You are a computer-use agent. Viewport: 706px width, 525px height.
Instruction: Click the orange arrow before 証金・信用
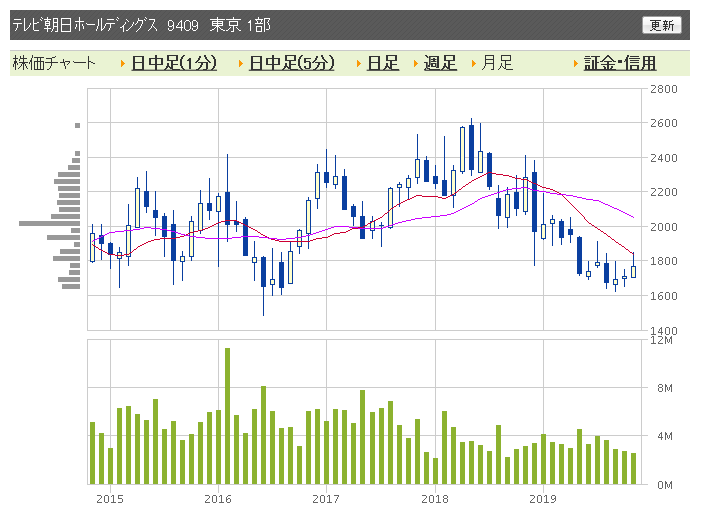click(x=576, y=64)
